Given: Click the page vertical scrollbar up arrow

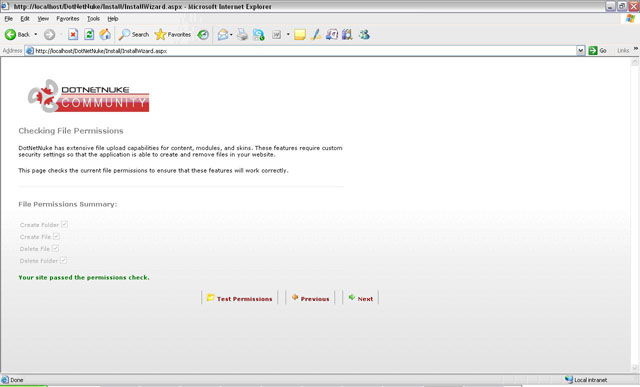Looking at the screenshot, I should [x=635, y=62].
